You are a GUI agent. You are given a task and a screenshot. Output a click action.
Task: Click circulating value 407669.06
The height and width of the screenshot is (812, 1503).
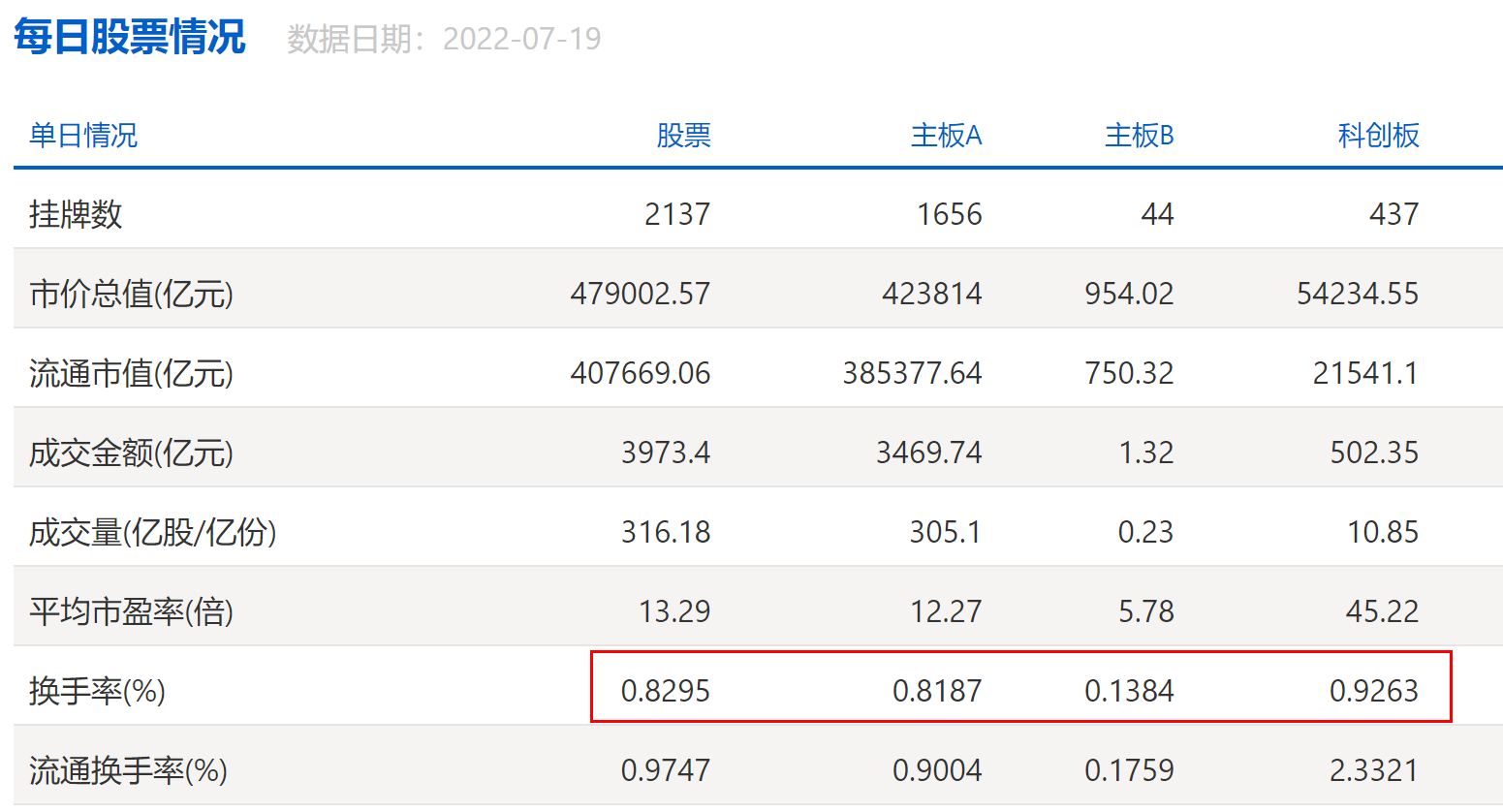coord(641,373)
